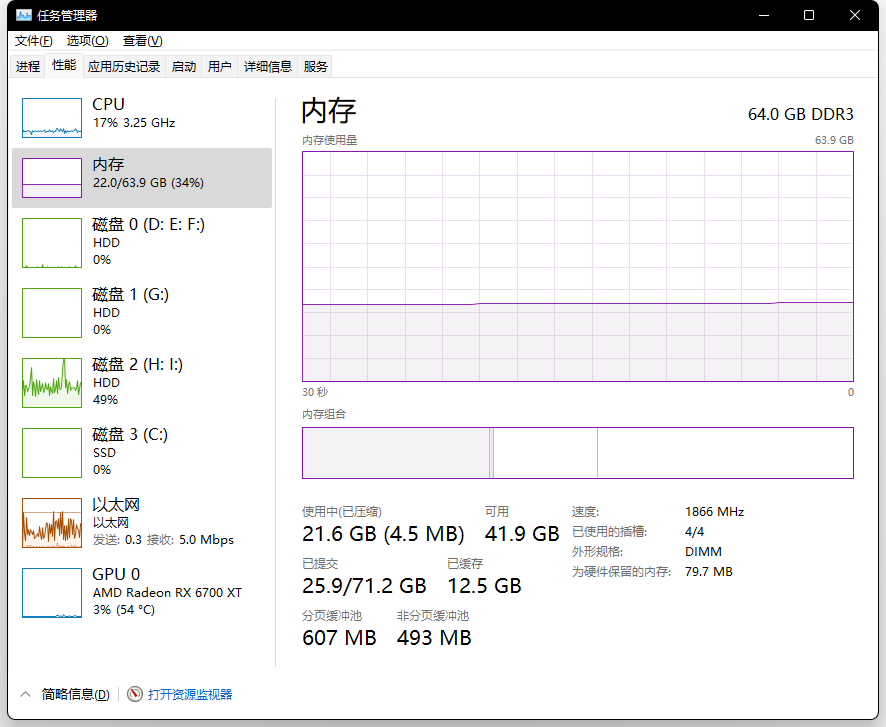Image resolution: width=886 pixels, height=727 pixels.
Task: Click the Task Manager app icon in title bar
Action: pos(24,15)
